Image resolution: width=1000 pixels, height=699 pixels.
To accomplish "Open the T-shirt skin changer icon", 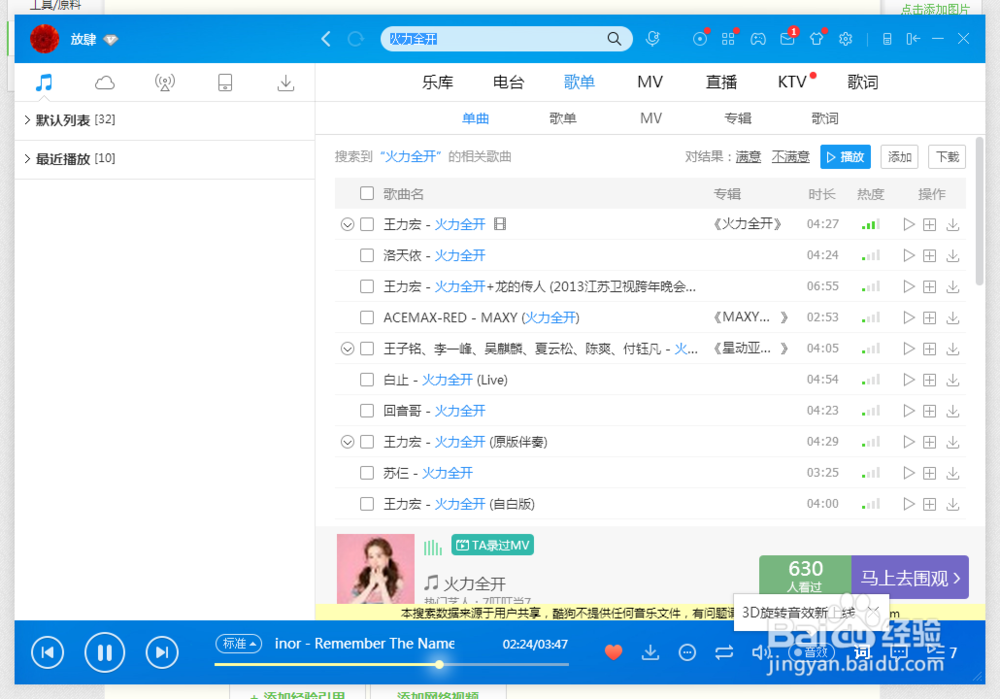I will coord(816,38).
